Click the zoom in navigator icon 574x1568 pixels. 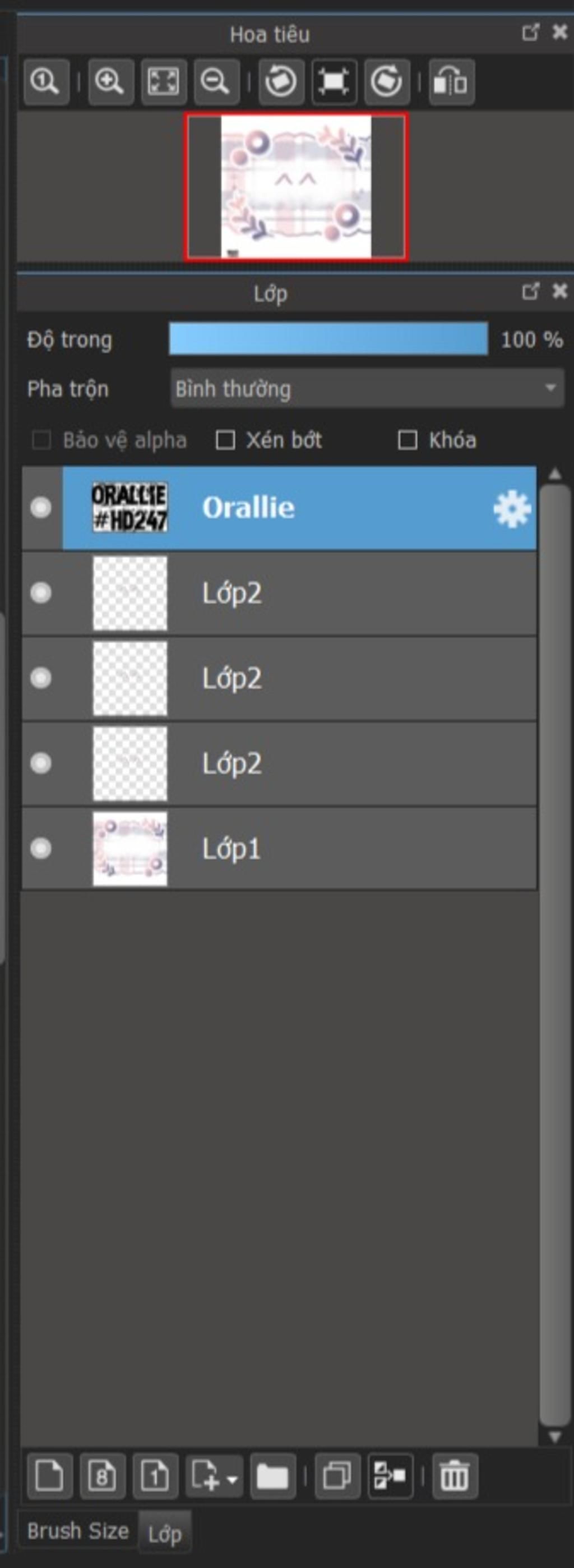click(110, 81)
